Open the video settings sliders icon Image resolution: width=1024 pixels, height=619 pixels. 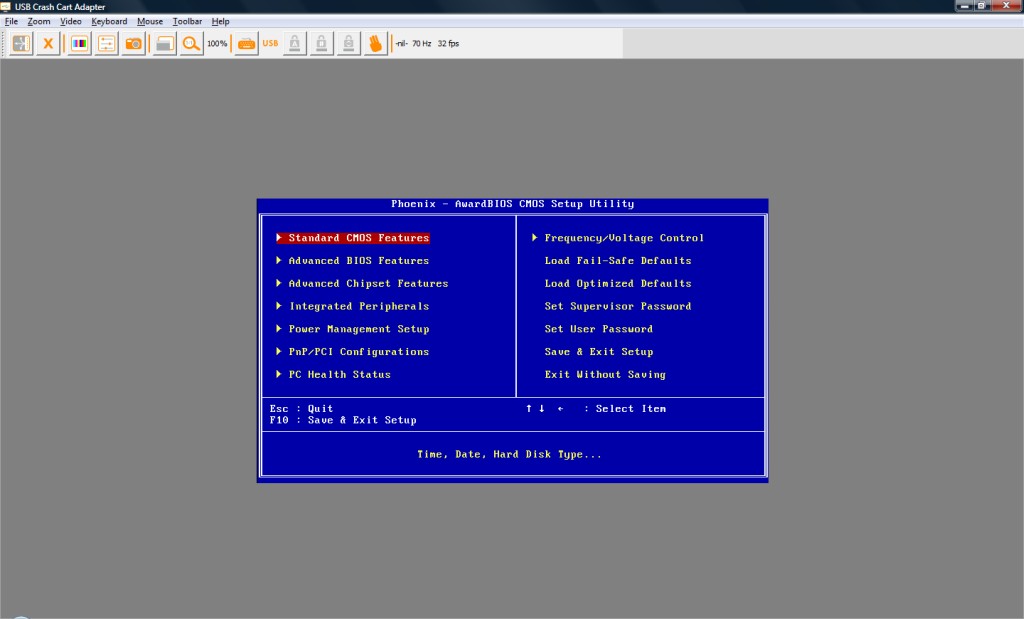[x=106, y=44]
